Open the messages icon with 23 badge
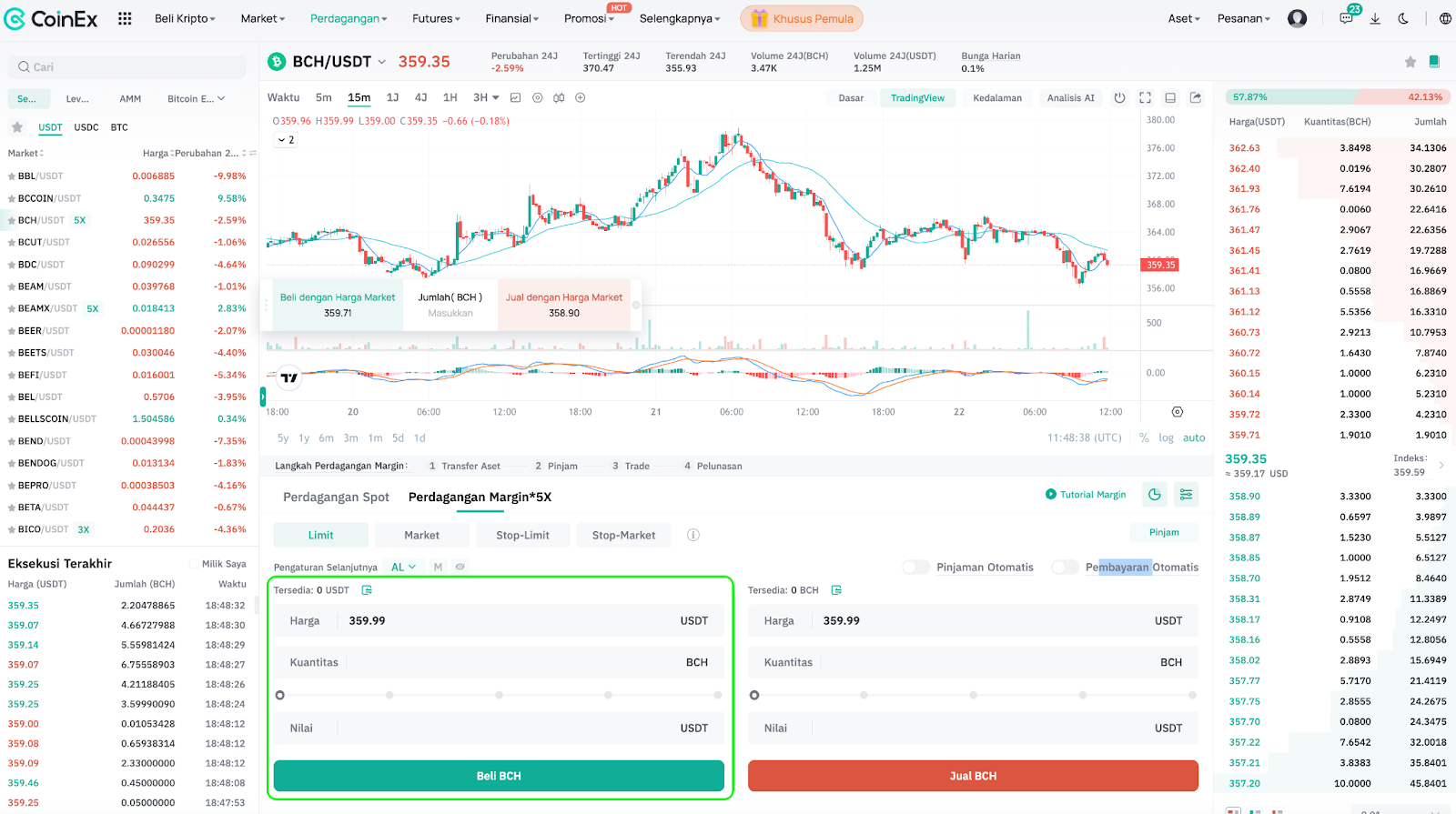The image size is (1456, 814). (1346, 18)
